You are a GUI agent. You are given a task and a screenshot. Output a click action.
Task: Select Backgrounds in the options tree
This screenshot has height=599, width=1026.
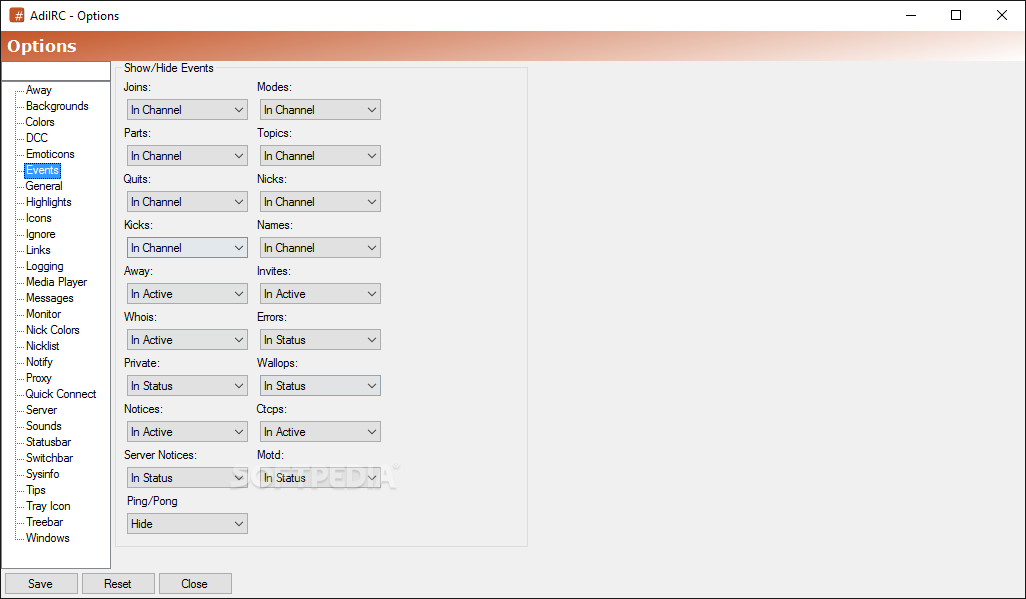click(57, 106)
